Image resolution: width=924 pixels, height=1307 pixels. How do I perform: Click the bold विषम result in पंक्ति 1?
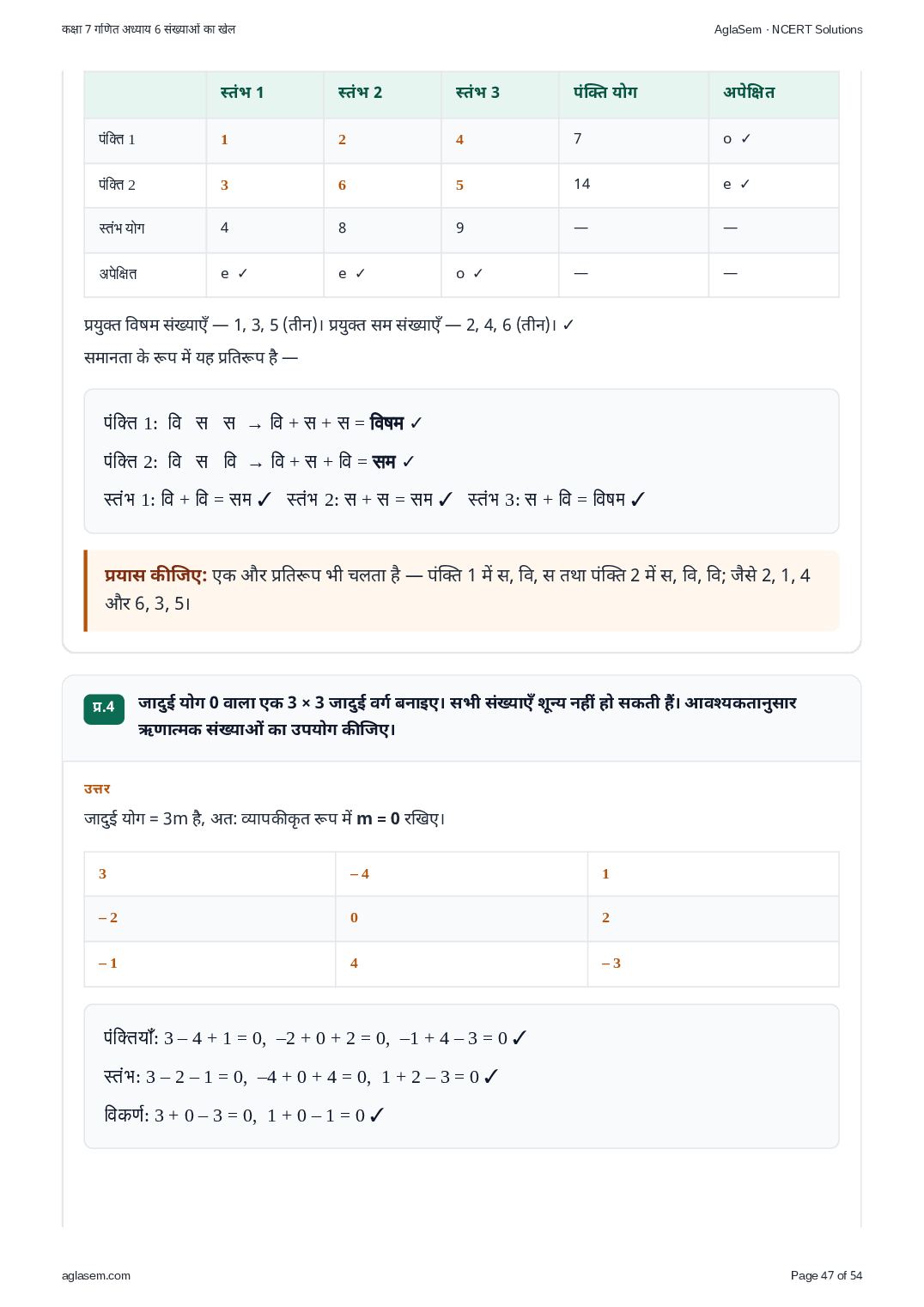(x=386, y=422)
